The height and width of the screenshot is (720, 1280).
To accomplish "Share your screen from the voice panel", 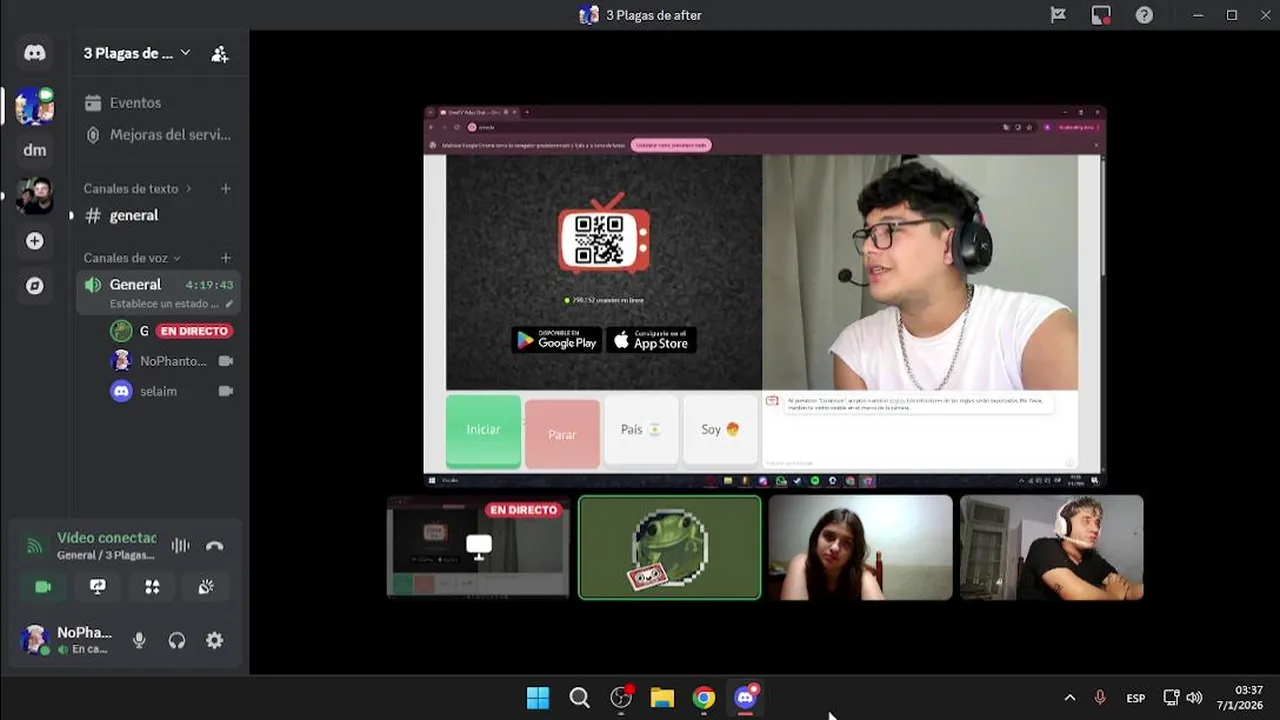I will 98,587.
